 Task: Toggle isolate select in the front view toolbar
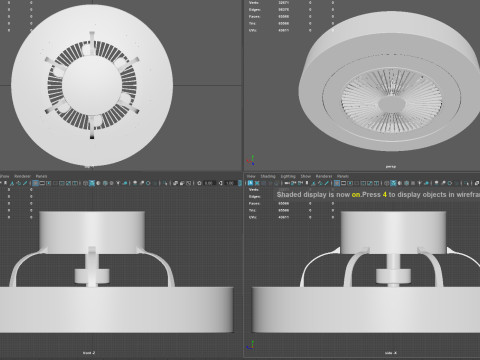(x=165, y=183)
